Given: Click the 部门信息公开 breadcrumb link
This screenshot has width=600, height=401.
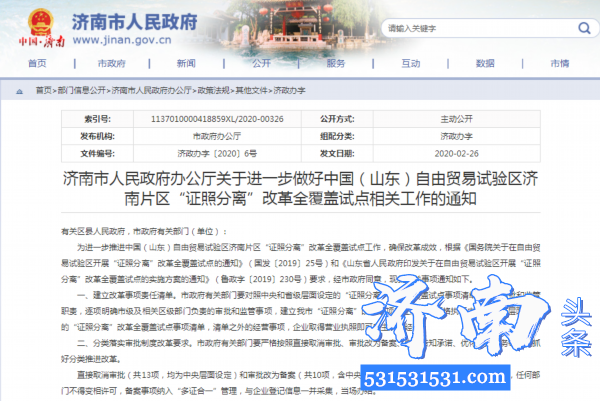Looking at the screenshot, I should click(x=82, y=90).
